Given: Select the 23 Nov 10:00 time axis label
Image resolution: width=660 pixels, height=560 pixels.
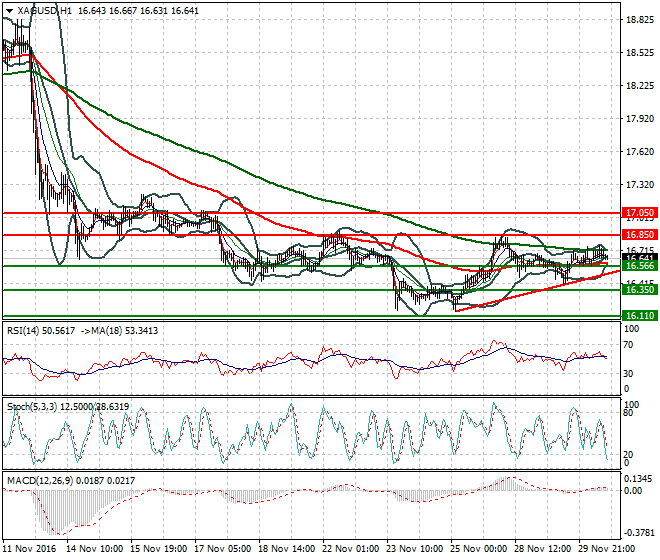Looking at the screenshot, I should pyautogui.click(x=415, y=549).
